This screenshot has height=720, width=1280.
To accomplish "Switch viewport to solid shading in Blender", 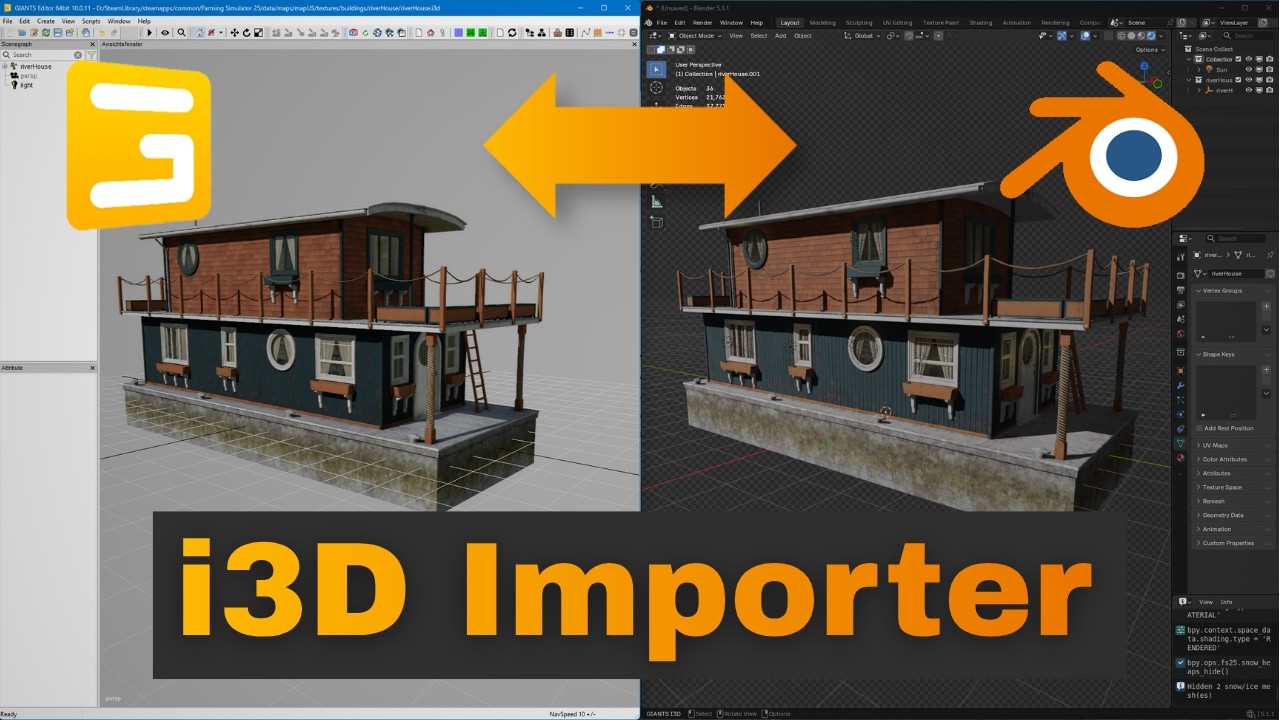I will click(x=1131, y=36).
